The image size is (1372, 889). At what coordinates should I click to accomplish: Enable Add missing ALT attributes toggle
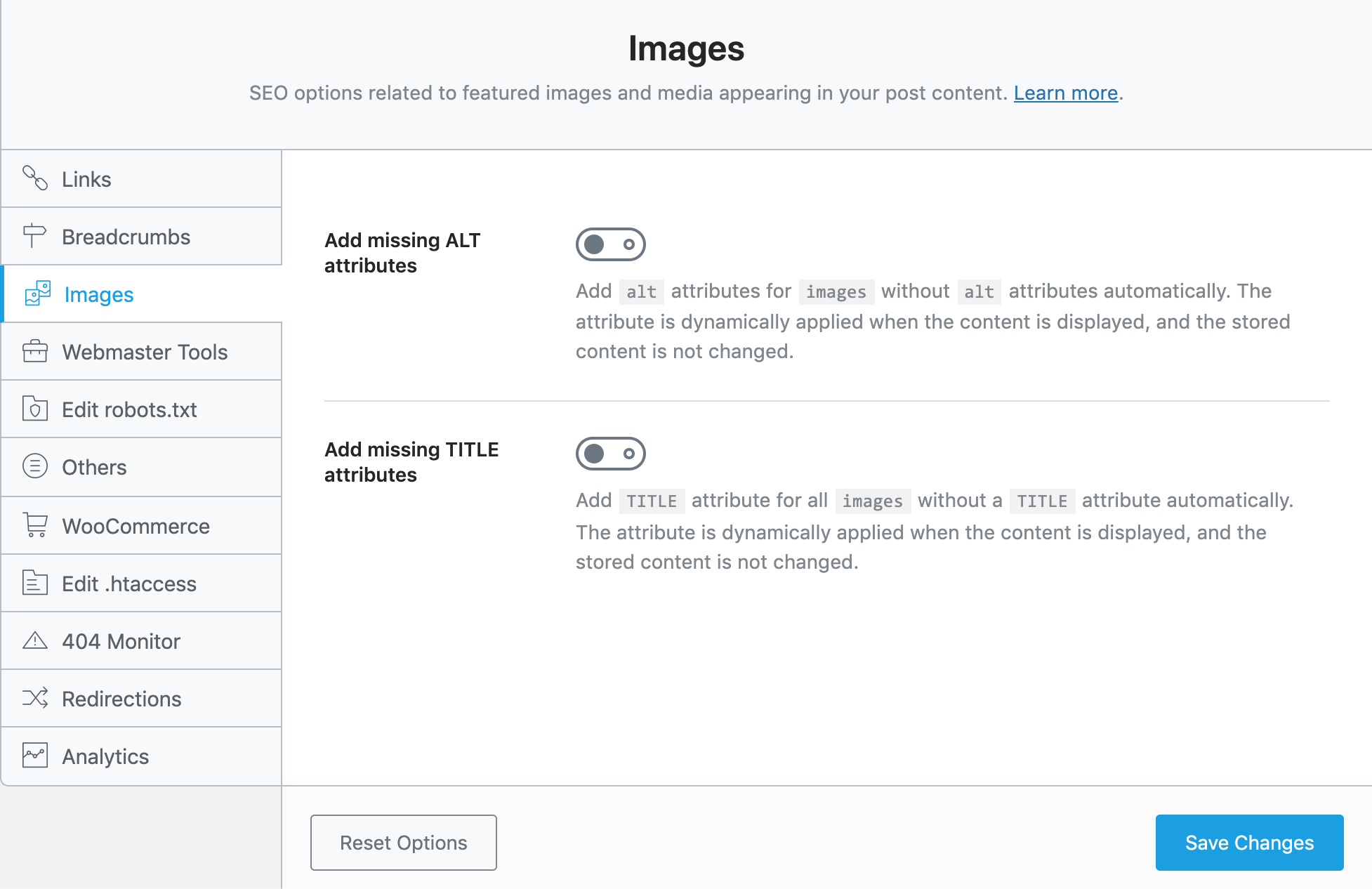(x=610, y=244)
